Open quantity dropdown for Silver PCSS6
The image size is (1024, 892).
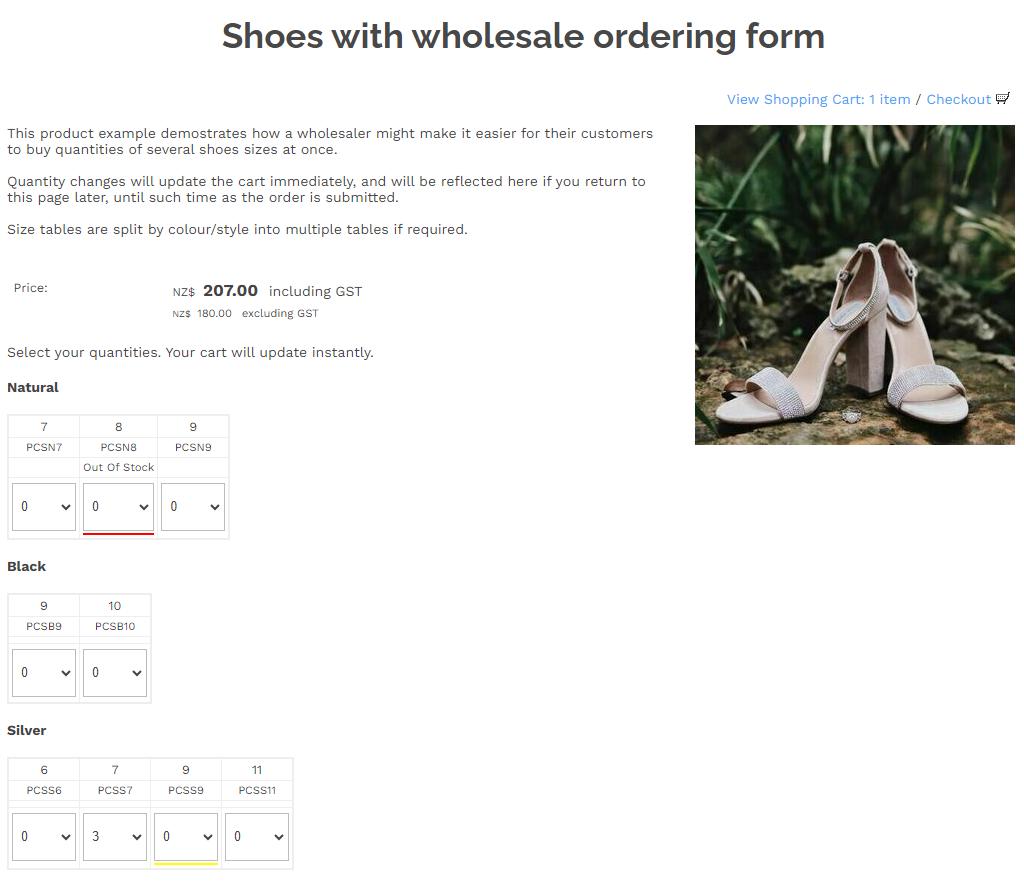(x=44, y=837)
